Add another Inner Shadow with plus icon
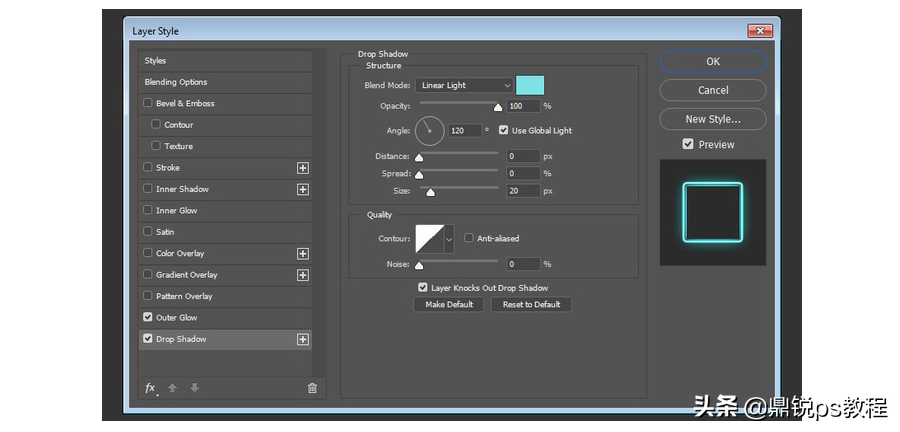Screen dimensions: 900x432 (x=302, y=189)
